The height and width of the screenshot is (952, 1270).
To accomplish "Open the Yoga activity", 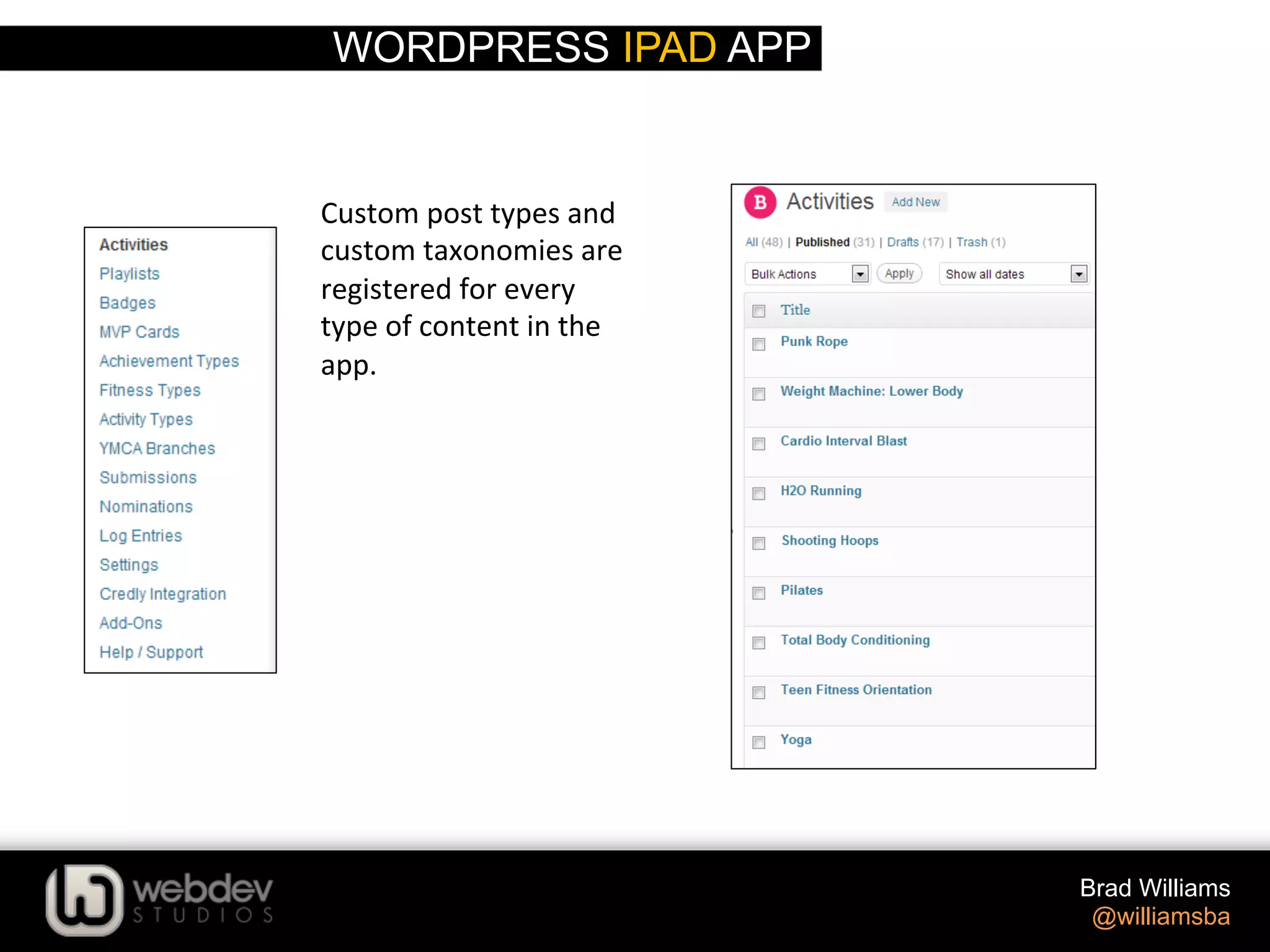I will pos(796,739).
